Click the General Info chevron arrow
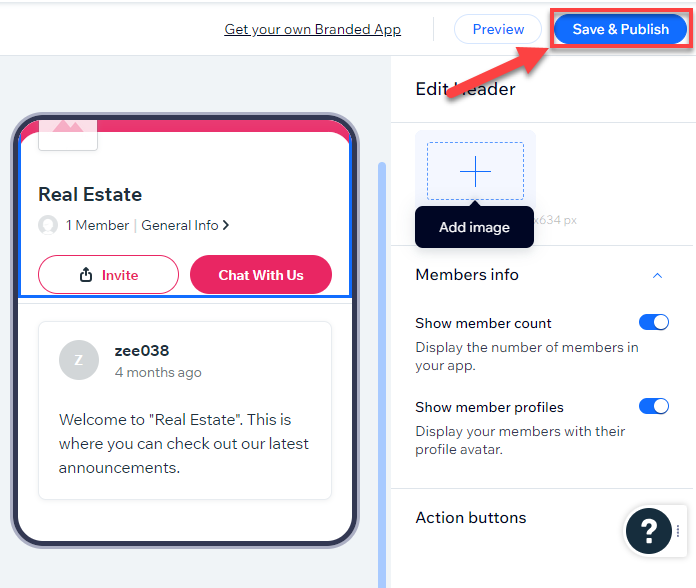 pos(226,225)
